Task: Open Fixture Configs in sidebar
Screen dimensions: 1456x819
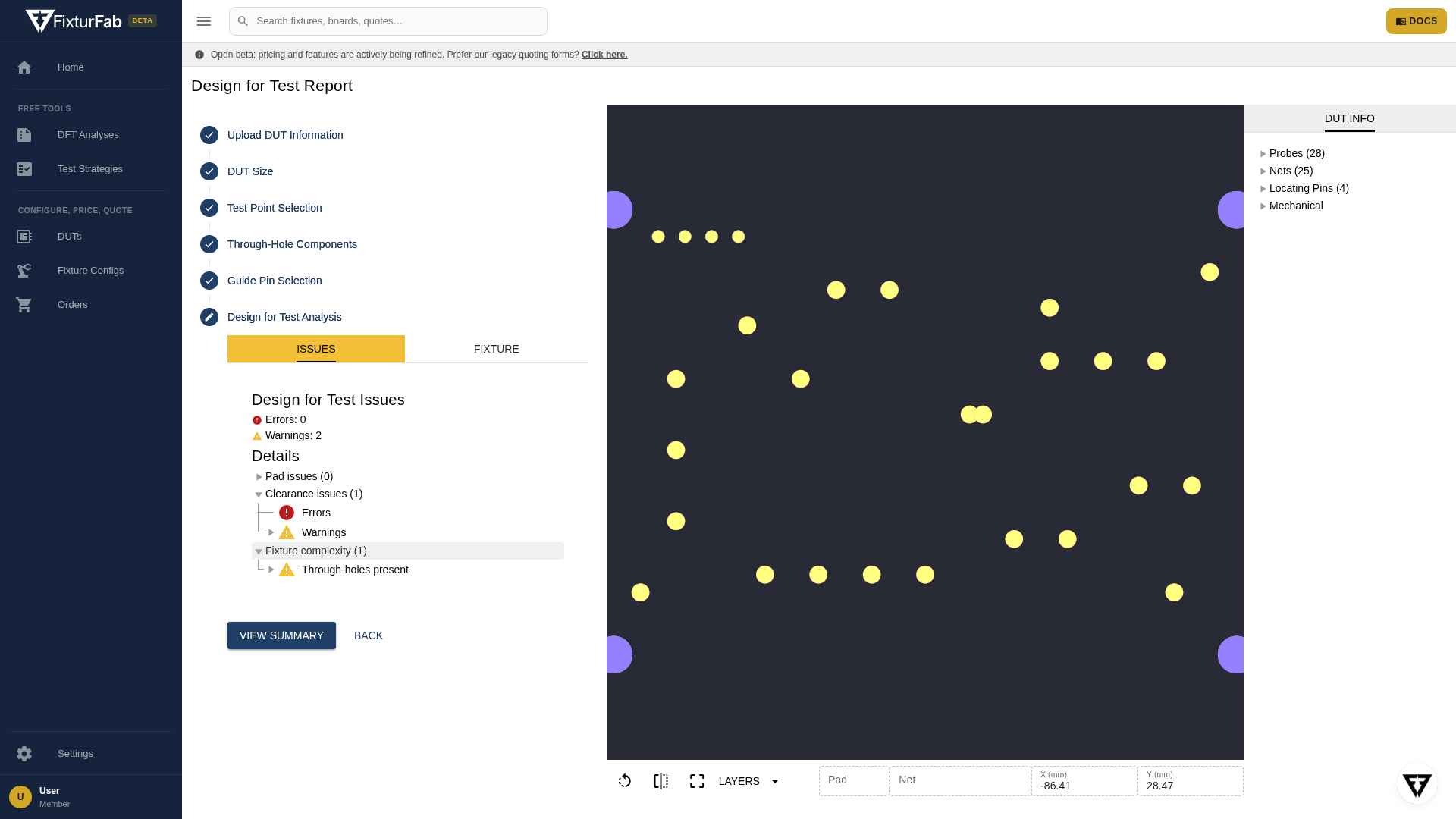Action: pyautogui.click(x=91, y=271)
